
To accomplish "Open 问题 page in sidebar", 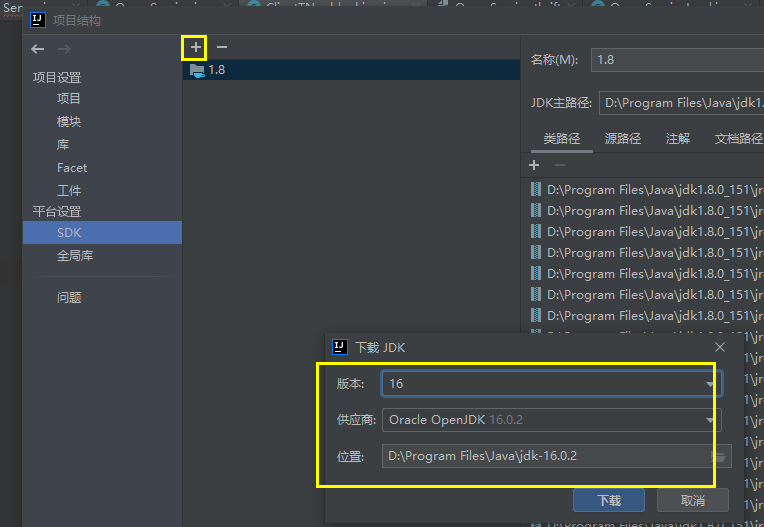I will coord(69,297).
